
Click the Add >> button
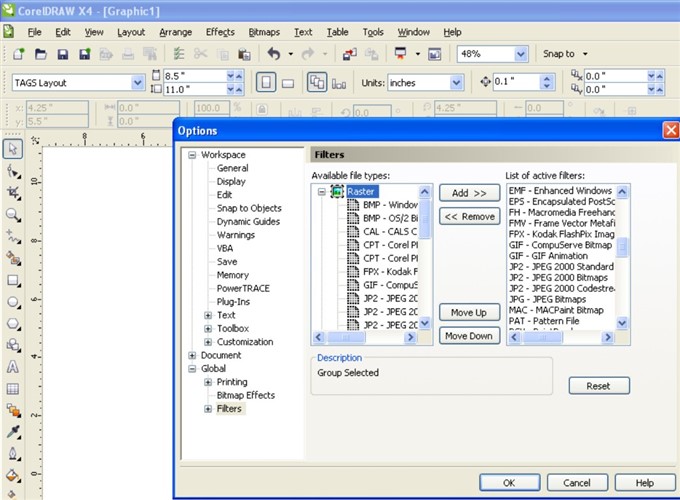click(469, 193)
